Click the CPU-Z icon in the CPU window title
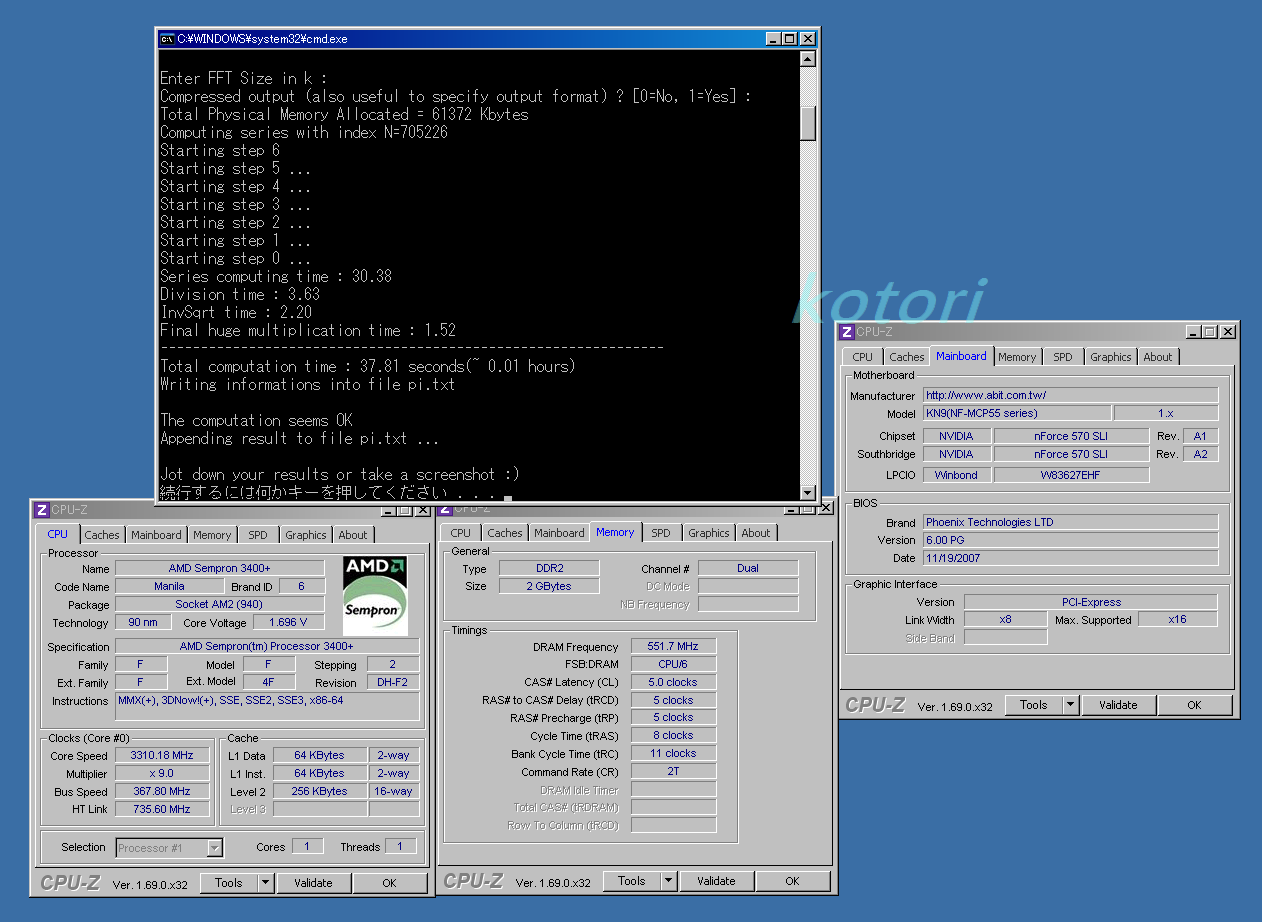Image resolution: width=1262 pixels, height=922 pixels. click(41, 510)
